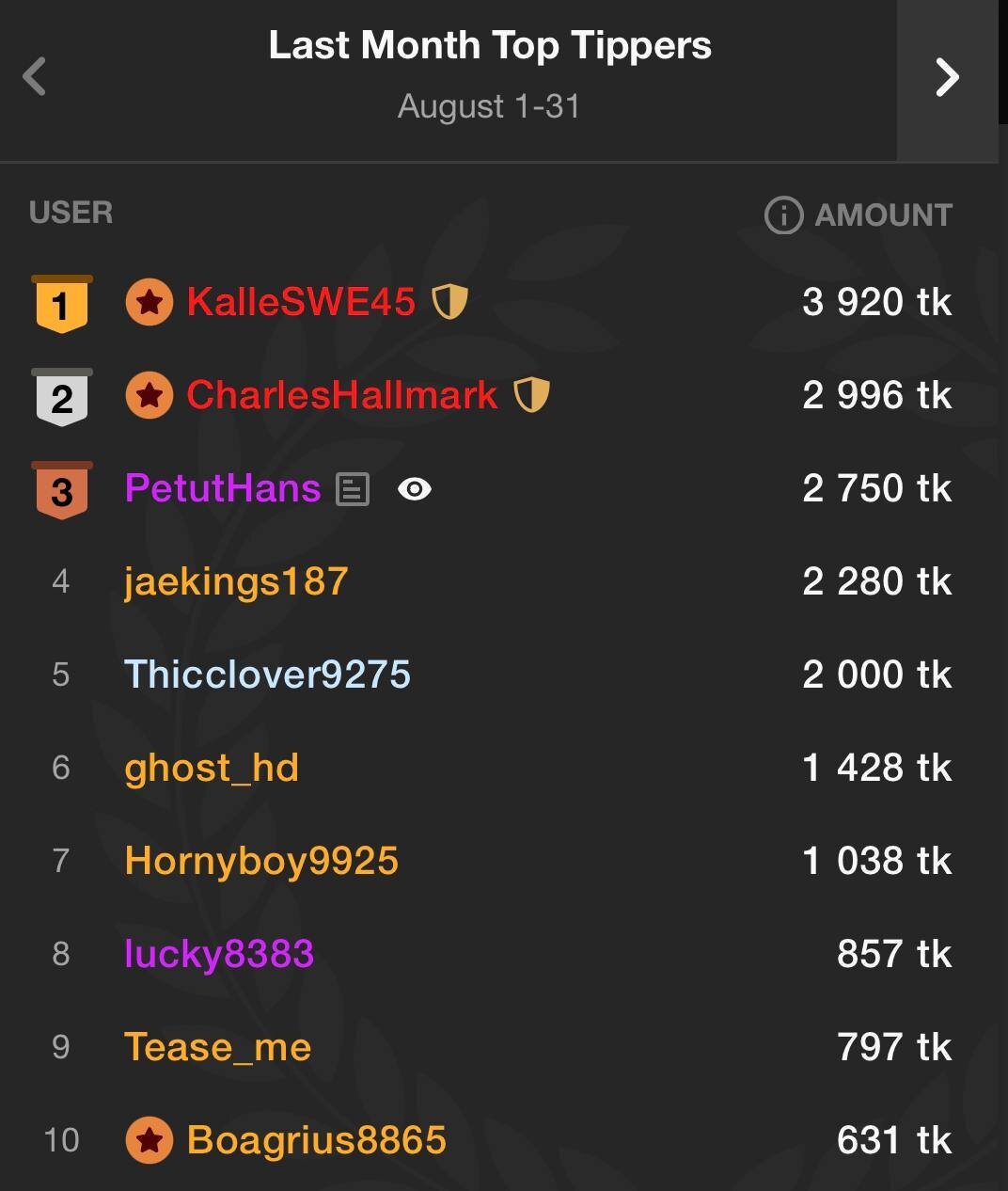This screenshot has width=1008, height=1191.
Task: Click star badge next to CharlesHallmark
Action: 149,395
